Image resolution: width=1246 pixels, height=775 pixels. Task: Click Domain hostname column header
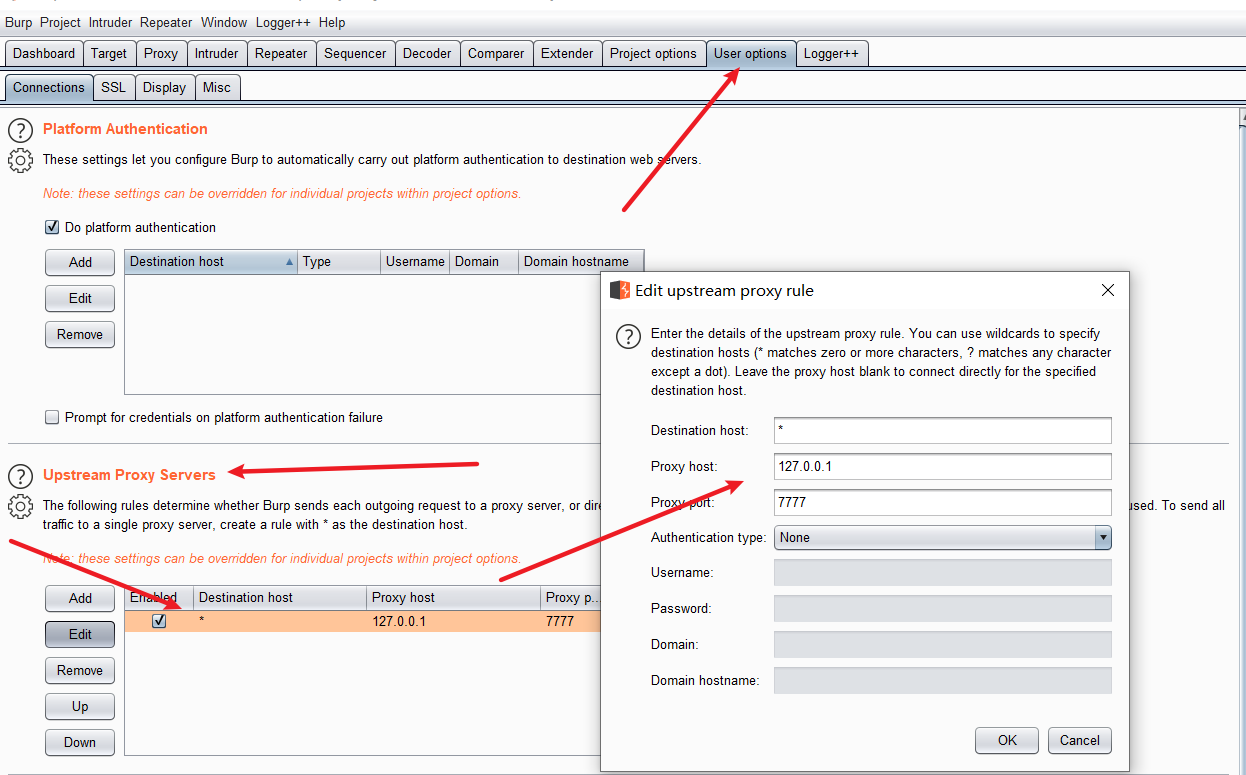[581, 262]
